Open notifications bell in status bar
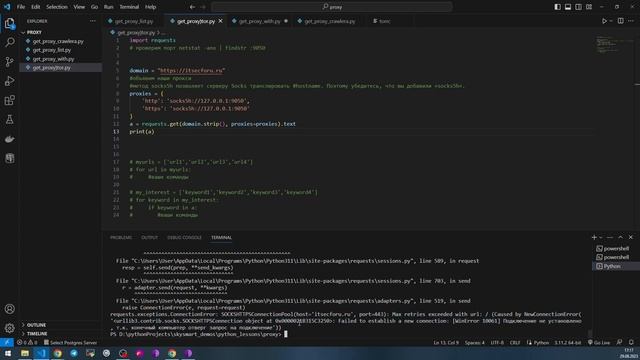This screenshot has width=640, height=360. pyautogui.click(x=631, y=342)
